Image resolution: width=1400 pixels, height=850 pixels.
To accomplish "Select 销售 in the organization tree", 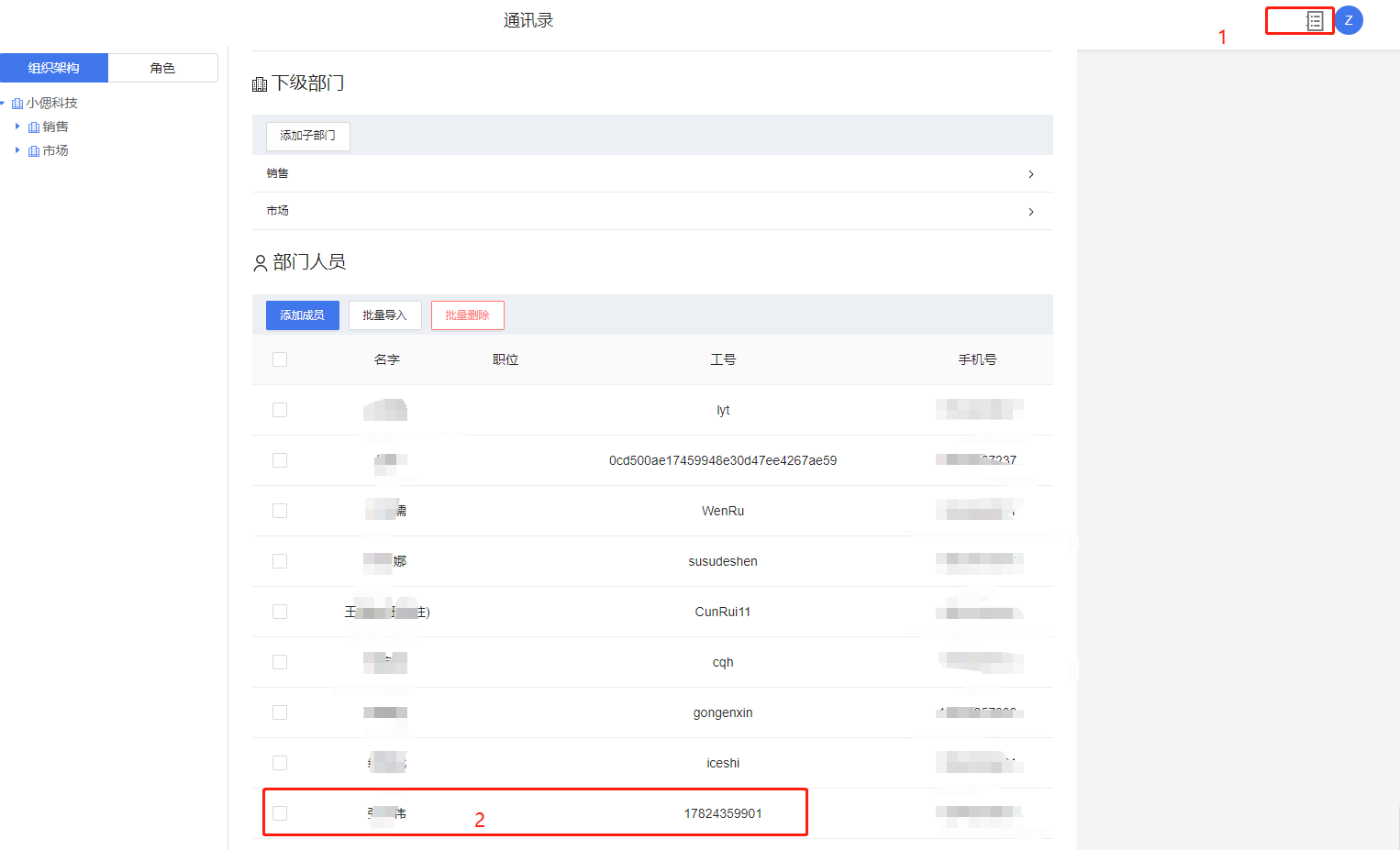I will 55,127.
